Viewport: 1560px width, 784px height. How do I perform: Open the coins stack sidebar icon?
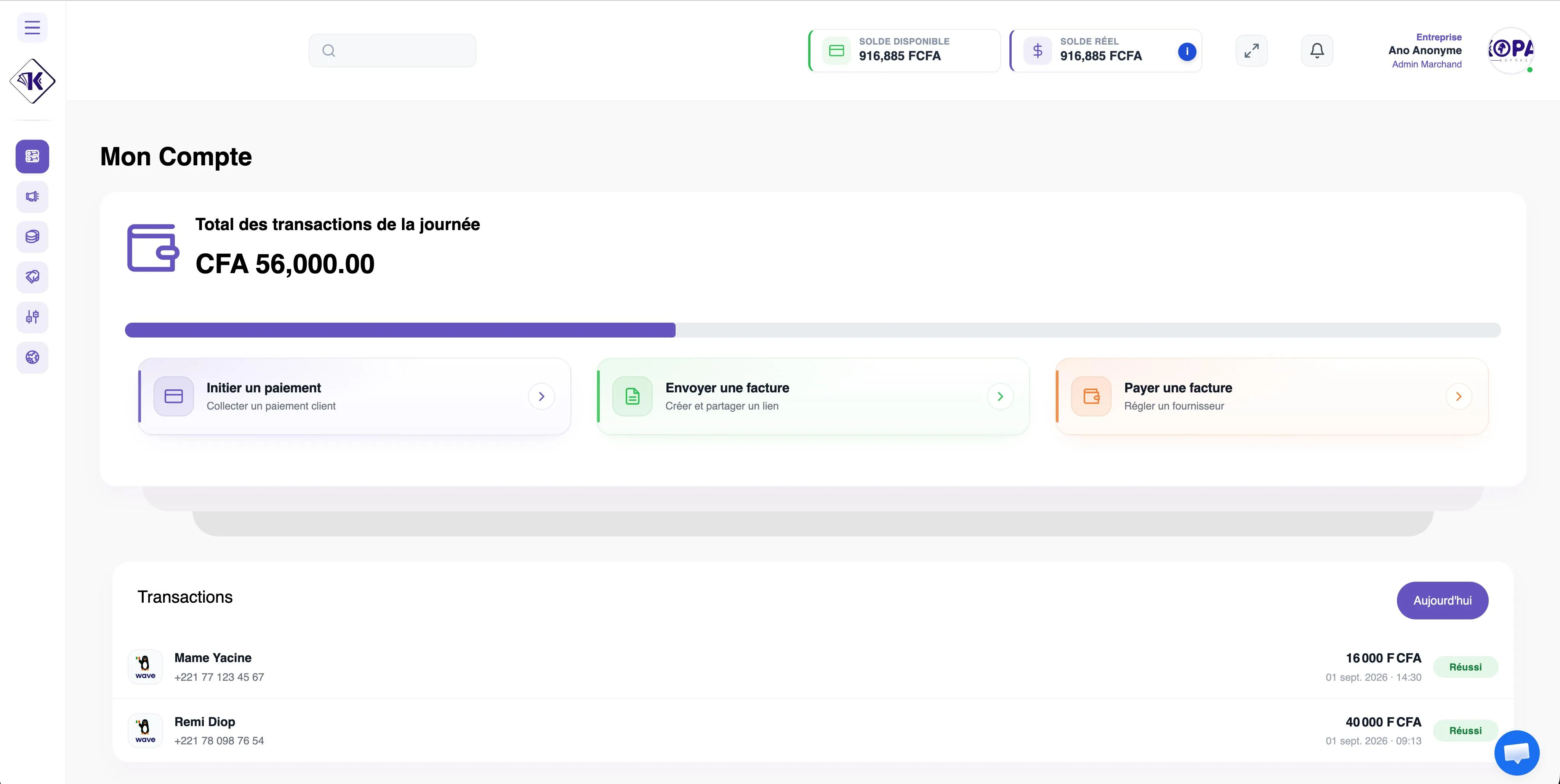pos(32,237)
